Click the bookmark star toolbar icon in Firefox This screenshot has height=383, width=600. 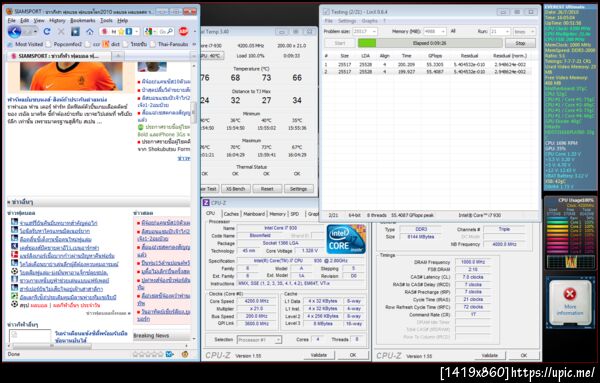coord(75,32)
